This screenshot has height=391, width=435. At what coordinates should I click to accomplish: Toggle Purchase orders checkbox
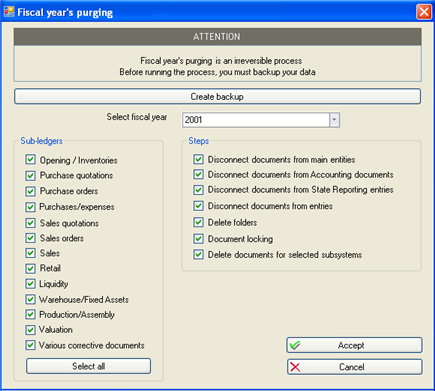[x=31, y=191]
